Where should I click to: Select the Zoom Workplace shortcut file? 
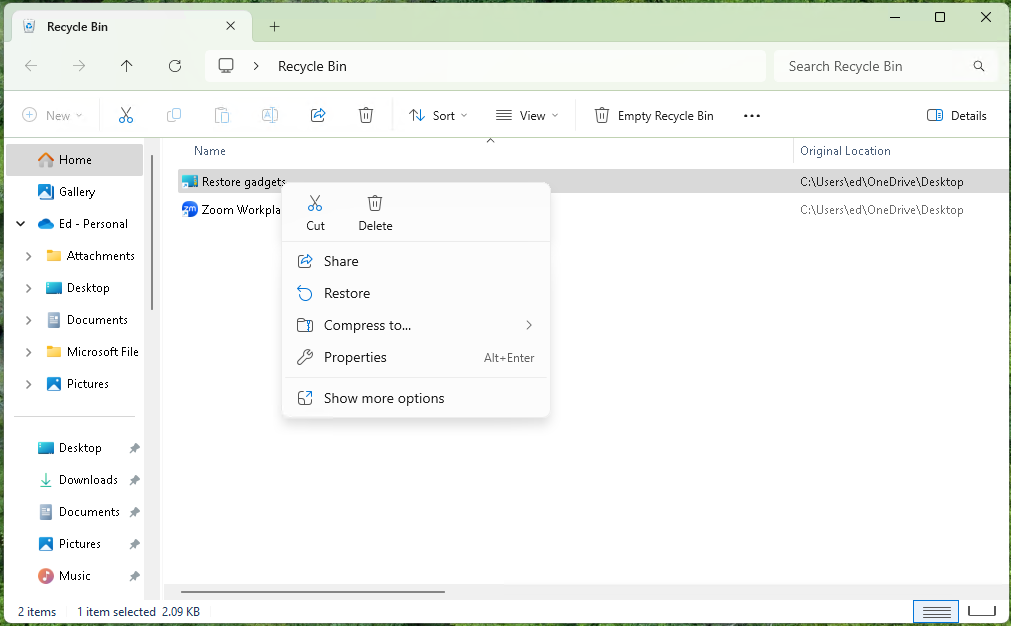tap(240, 210)
